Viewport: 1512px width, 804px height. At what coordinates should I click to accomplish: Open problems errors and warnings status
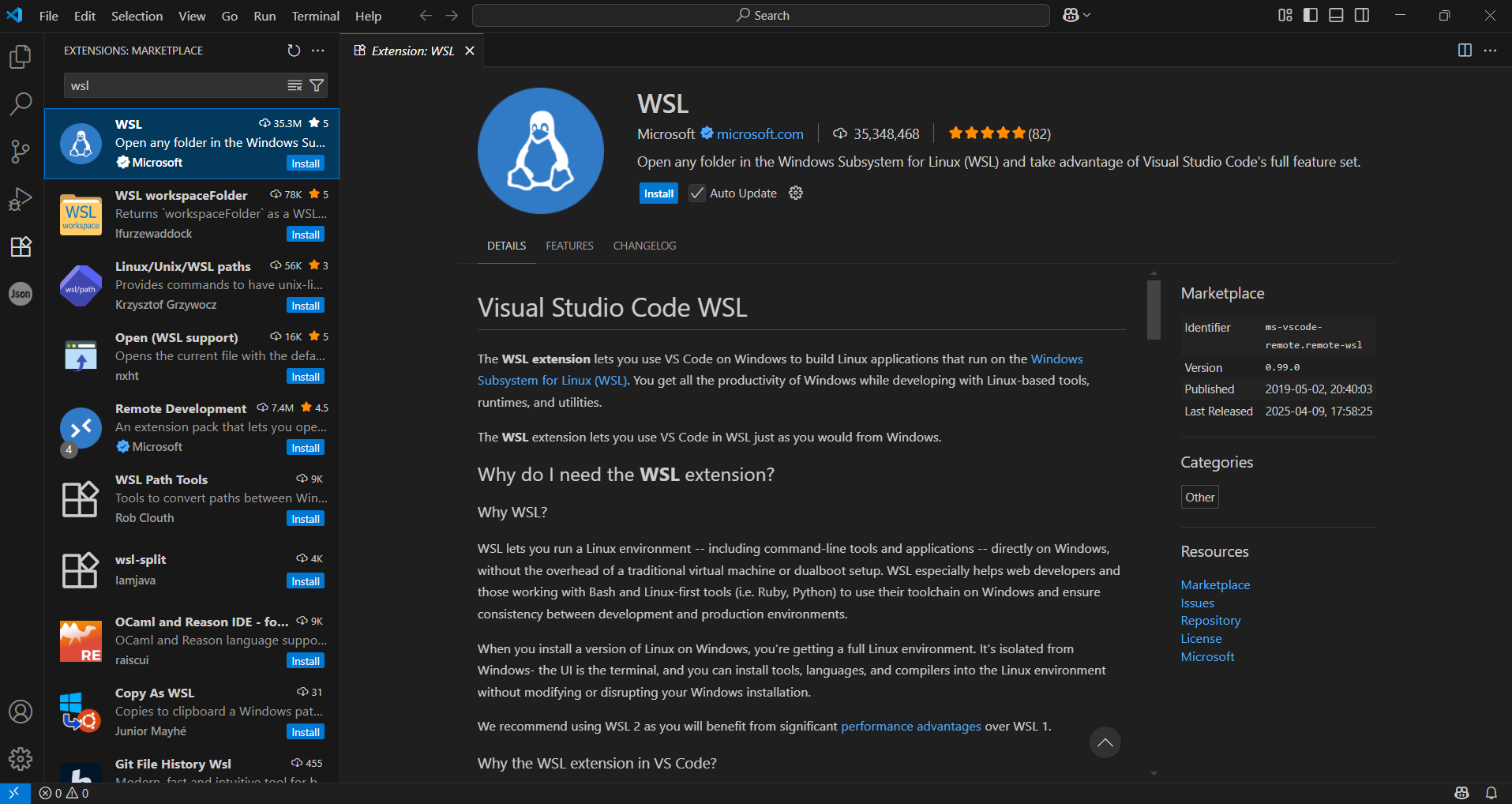64,793
